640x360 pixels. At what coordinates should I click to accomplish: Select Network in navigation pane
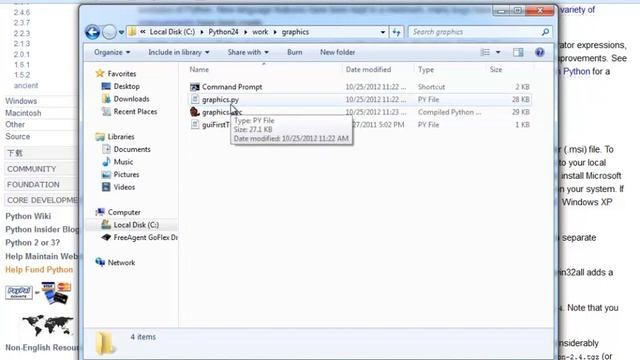(121, 262)
